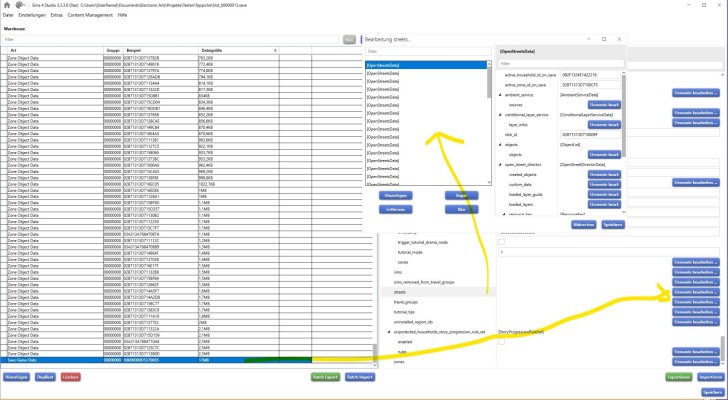Click the Warehouse filter input field
The width and height of the screenshot is (728, 400).
[170, 40]
